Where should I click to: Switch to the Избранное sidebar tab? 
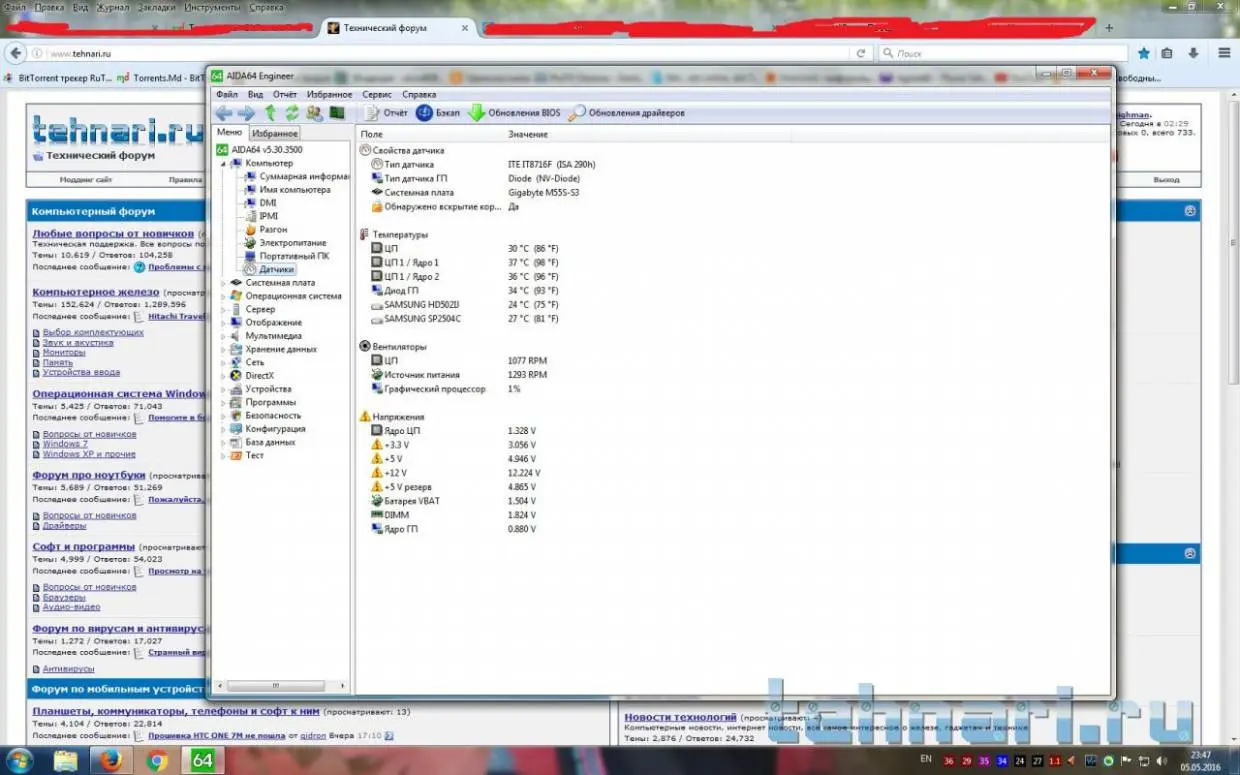pos(274,133)
